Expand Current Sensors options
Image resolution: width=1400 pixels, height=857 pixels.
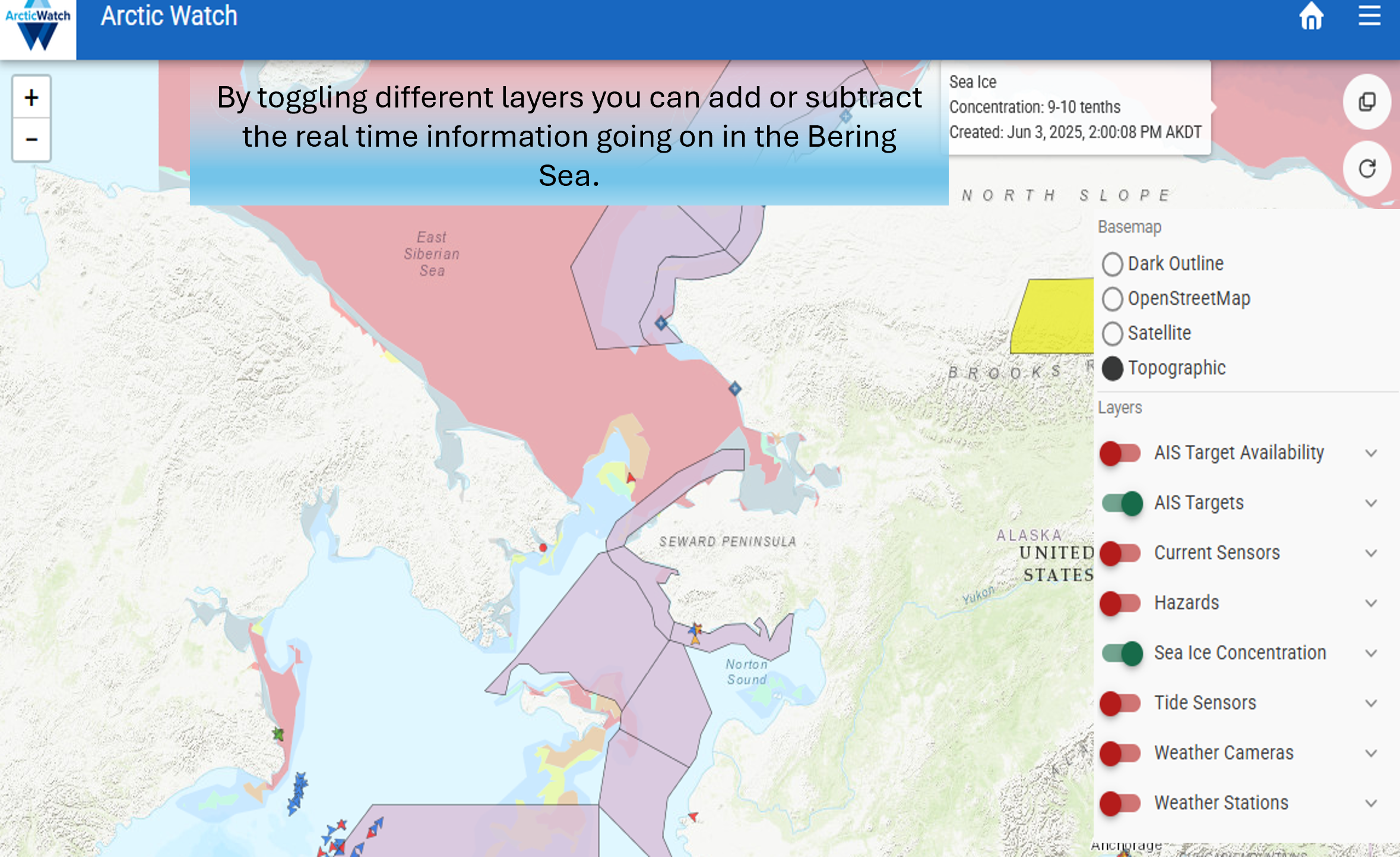(x=1370, y=553)
